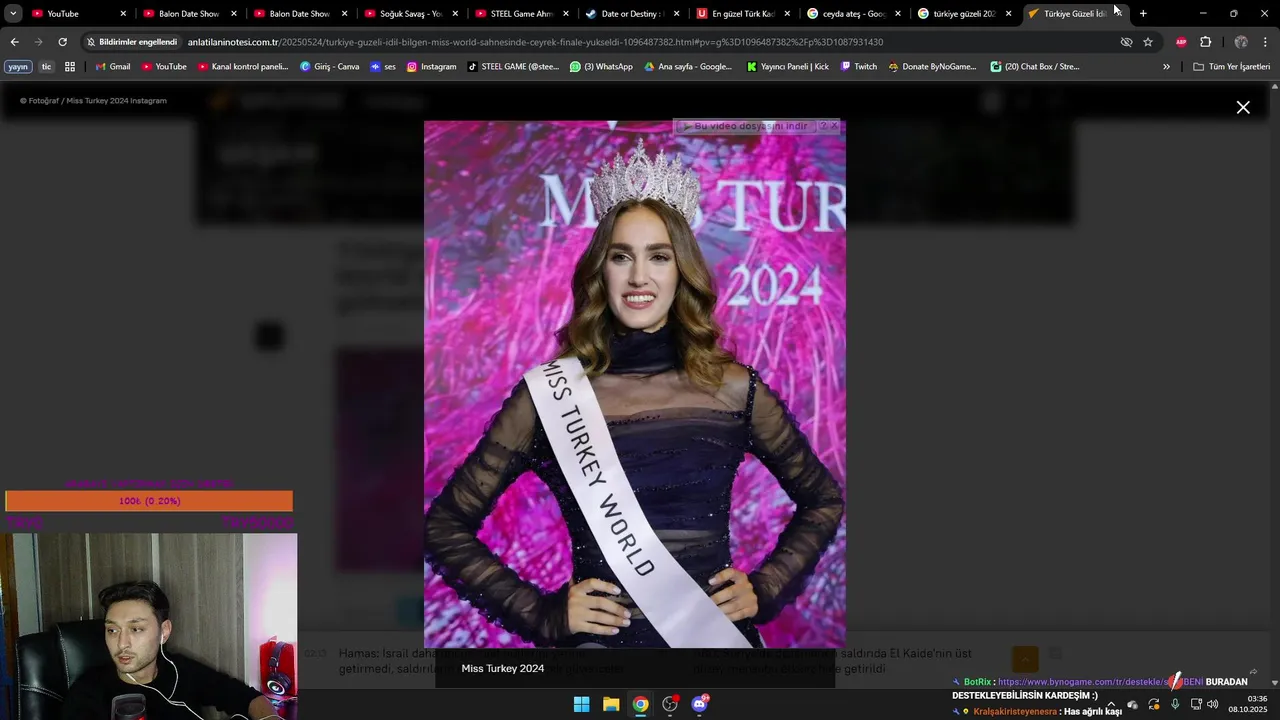Switch to the En güzel Türk Kad tab
The height and width of the screenshot is (720, 1280).
coord(744,13)
